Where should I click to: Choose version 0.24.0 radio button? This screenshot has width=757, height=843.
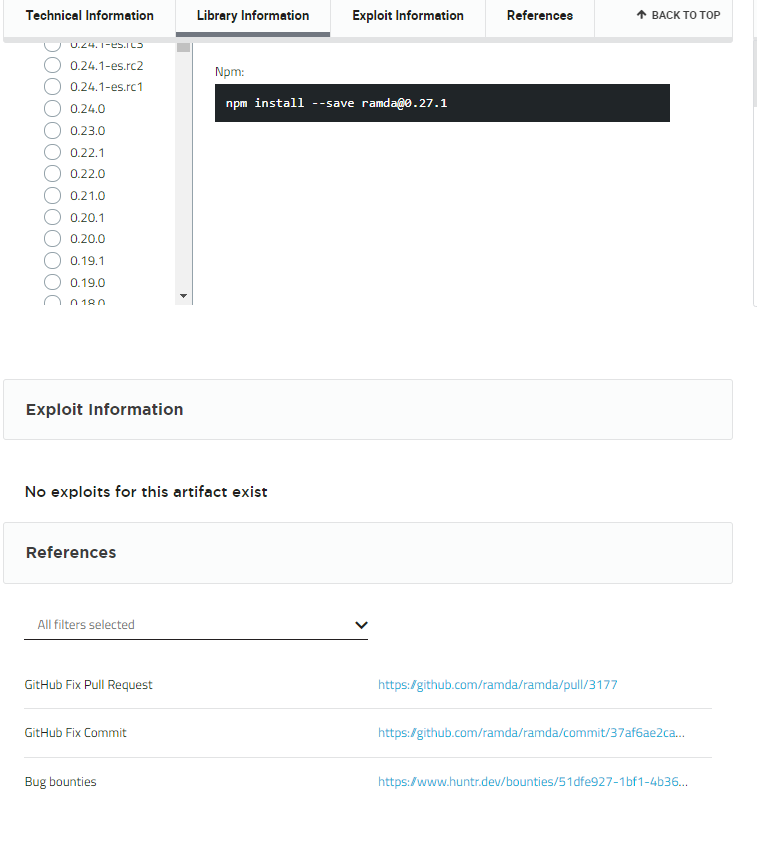(52, 109)
